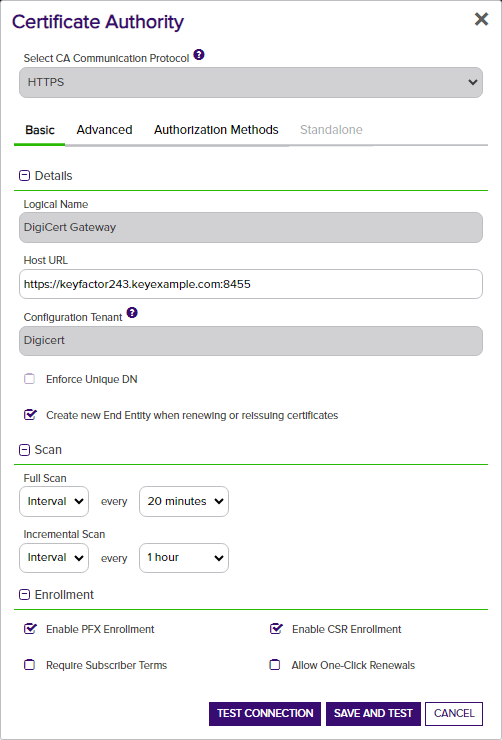The image size is (502, 740).
Task: Collapse the Details section
Action: (x=24, y=176)
